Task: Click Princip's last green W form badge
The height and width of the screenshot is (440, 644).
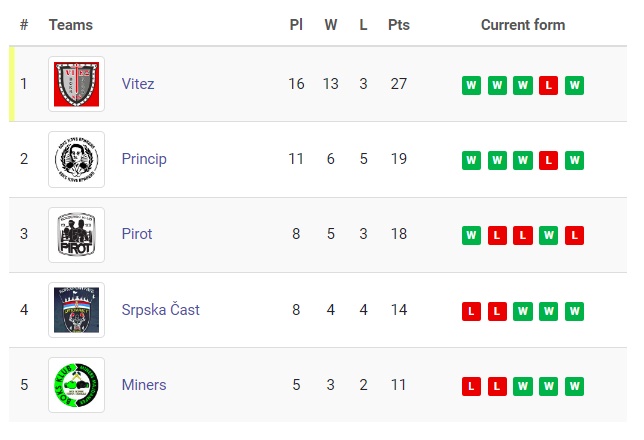Action: [x=574, y=160]
